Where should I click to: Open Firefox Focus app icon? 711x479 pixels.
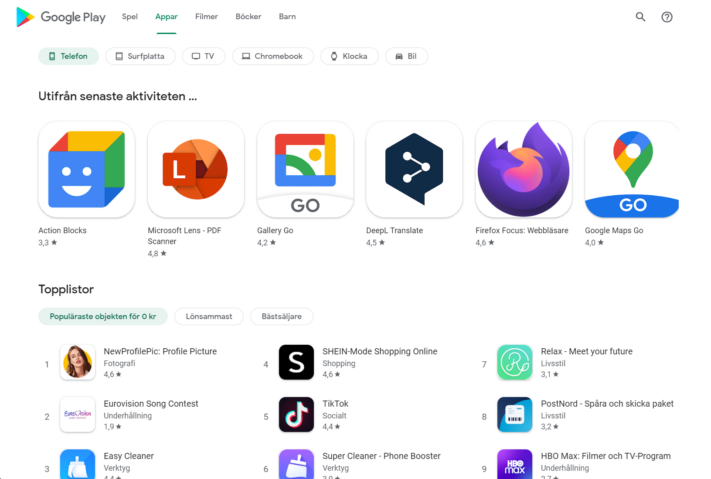(524, 169)
